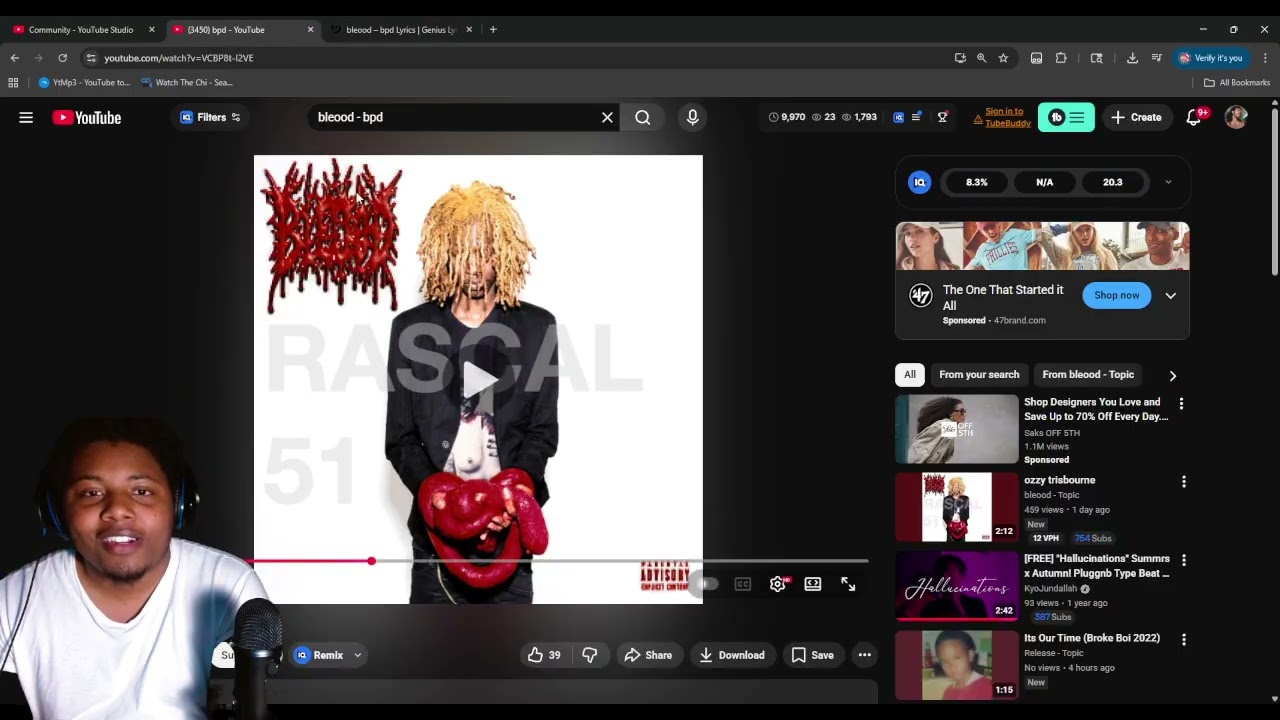Bookmark this page with star icon
This screenshot has height=720, width=1280.
point(1003,58)
